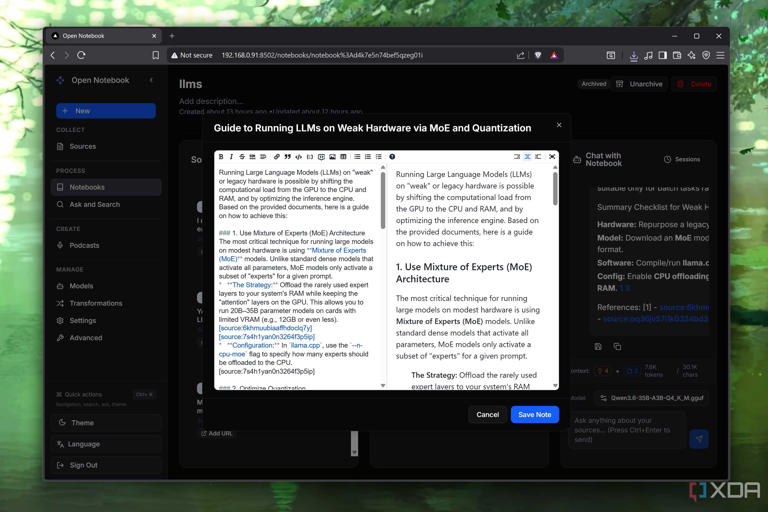Open Ask and Search in sidebar
This screenshot has height=512, width=768.
[106, 204]
